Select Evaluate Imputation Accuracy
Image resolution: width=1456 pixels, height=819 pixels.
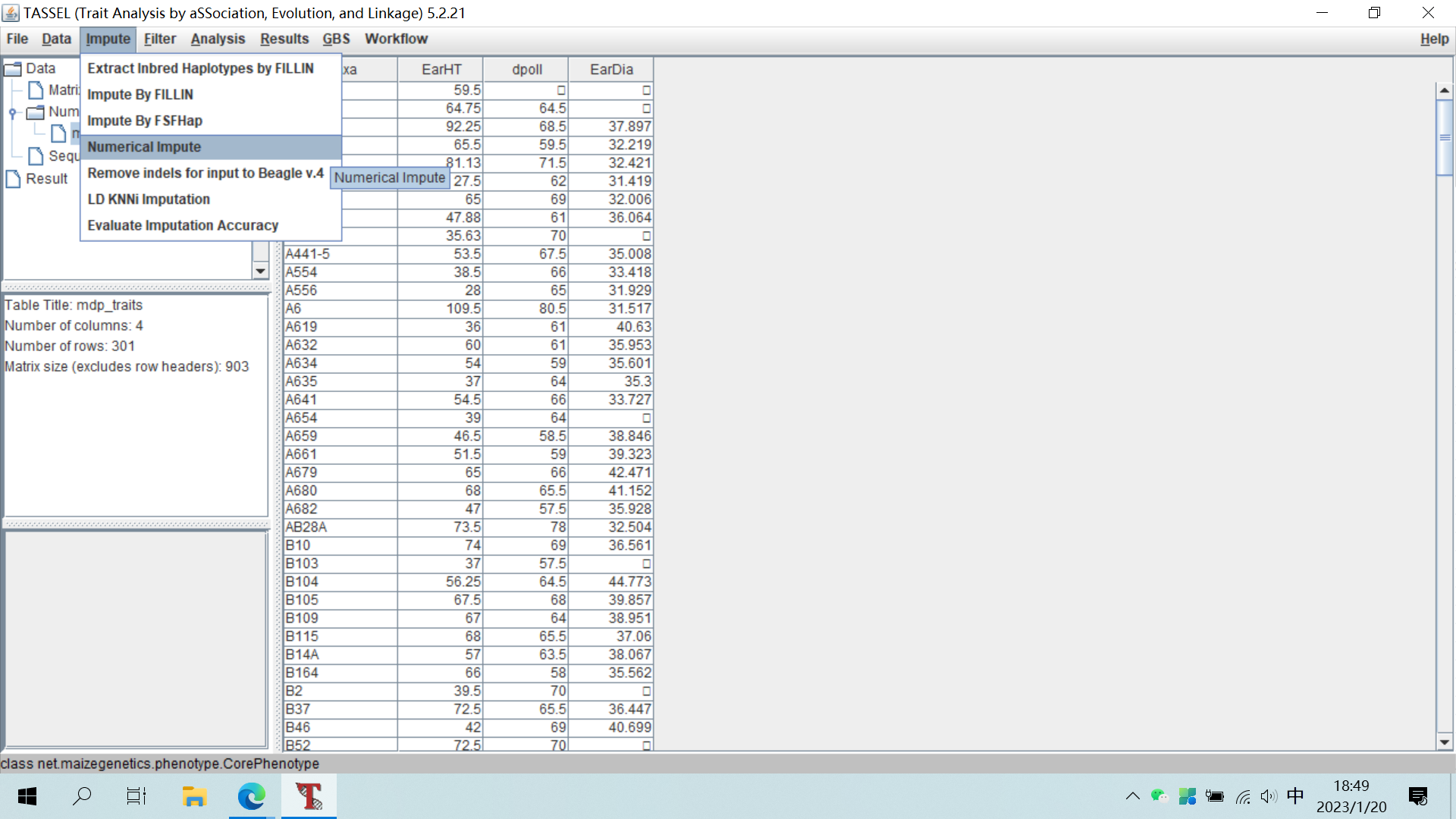point(211,225)
